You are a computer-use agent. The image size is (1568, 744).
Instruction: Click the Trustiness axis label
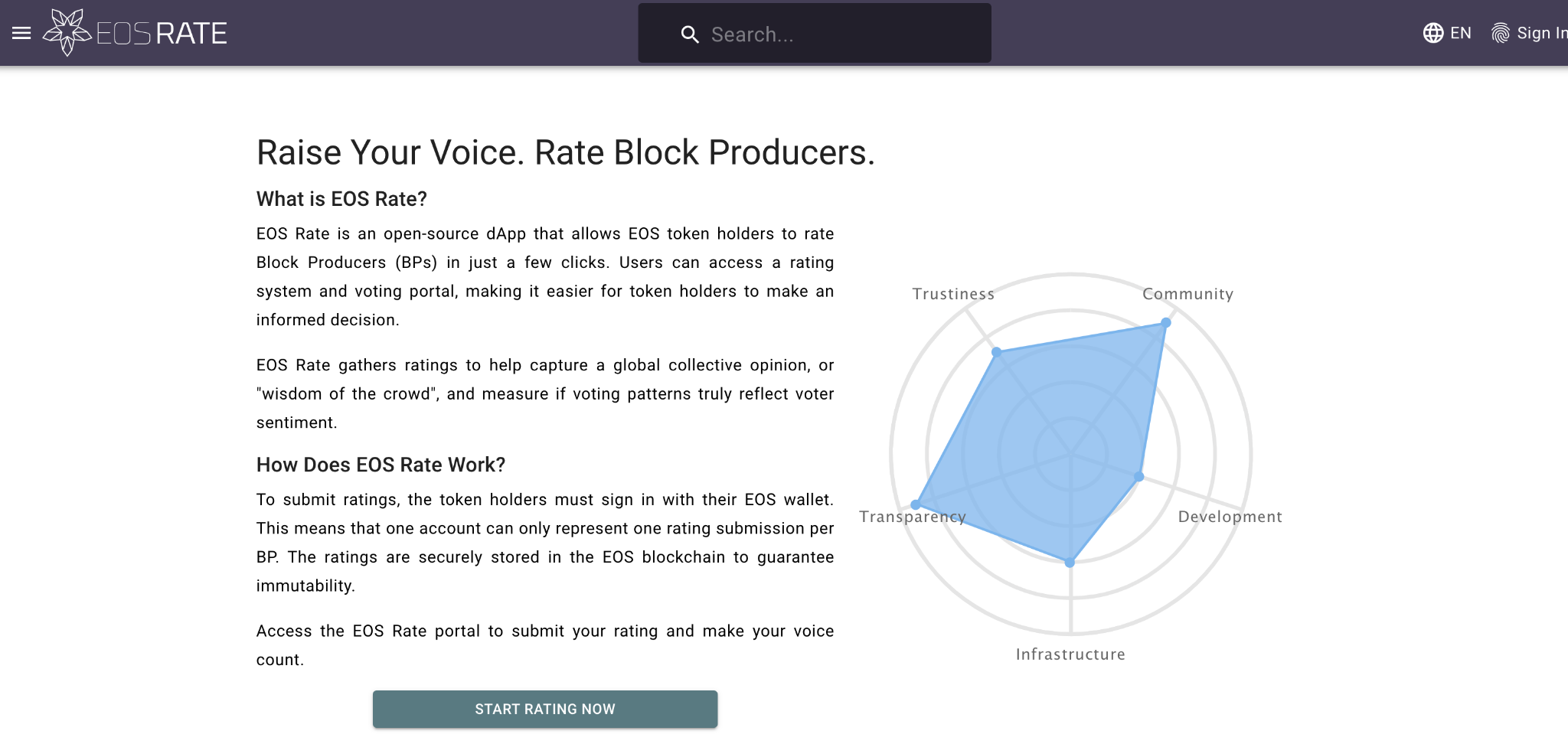click(x=953, y=294)
